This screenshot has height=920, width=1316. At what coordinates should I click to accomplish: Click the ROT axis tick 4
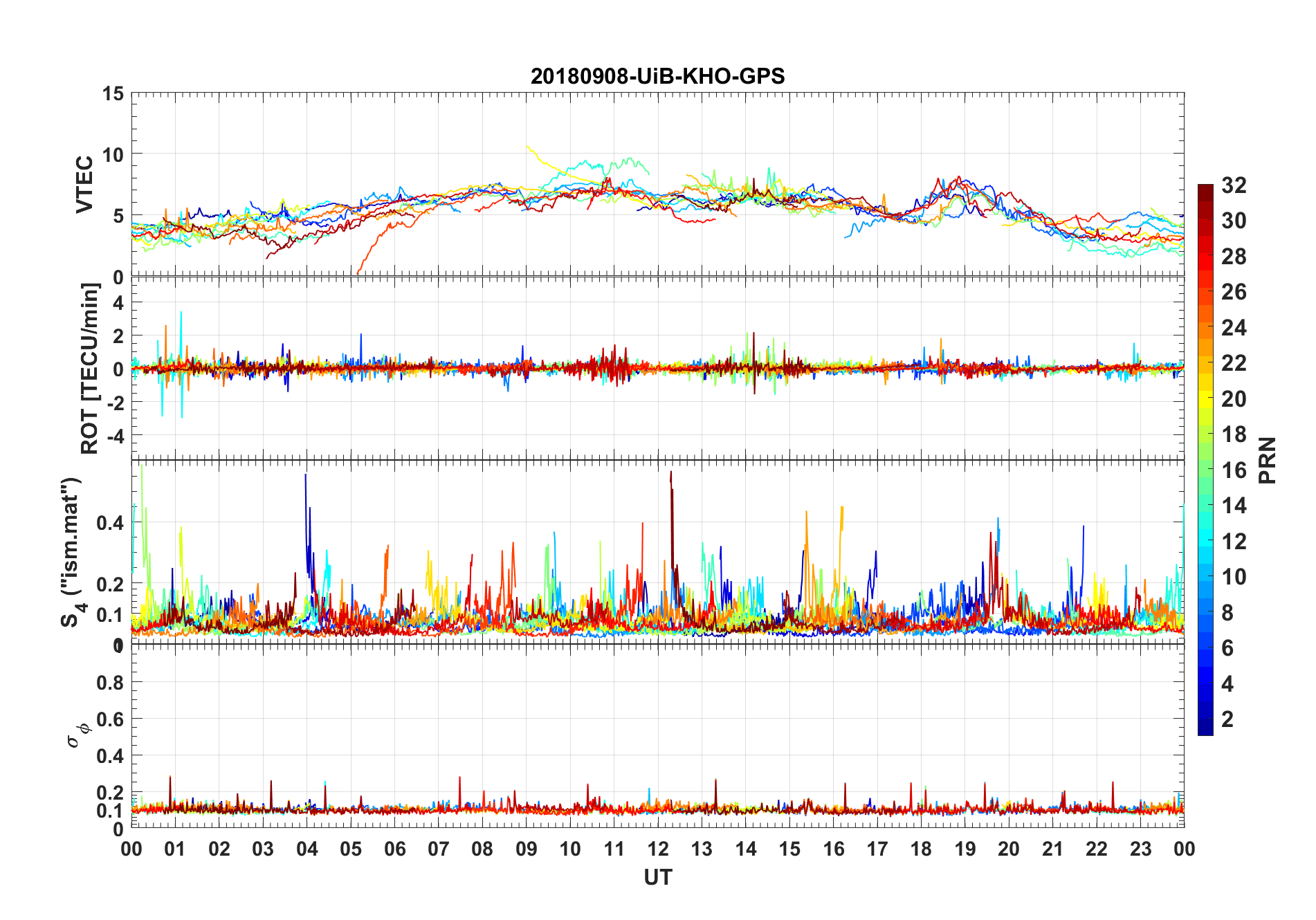coord(118,303)
